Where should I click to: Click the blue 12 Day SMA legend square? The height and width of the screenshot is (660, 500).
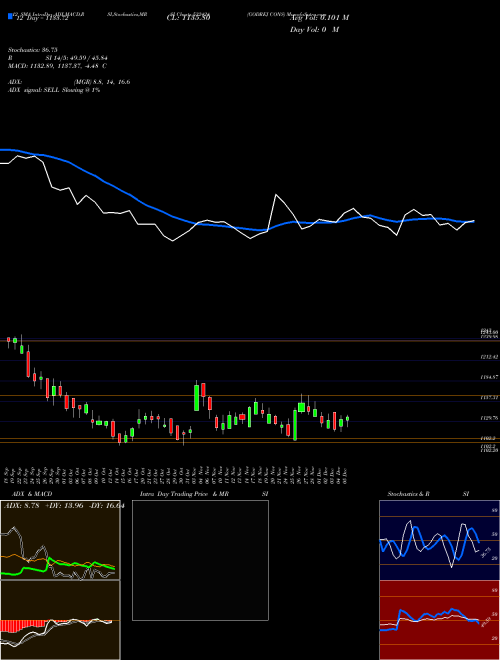click(x=10, y=16)
